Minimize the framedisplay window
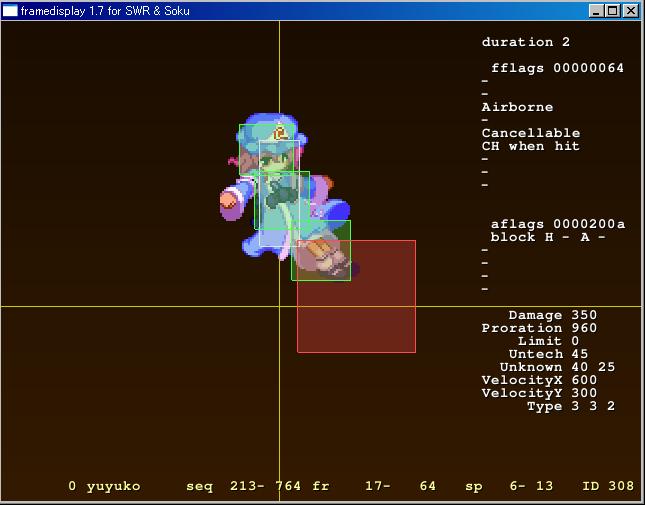The width and height of the screenshot is (645, 505). click(596, 10)
